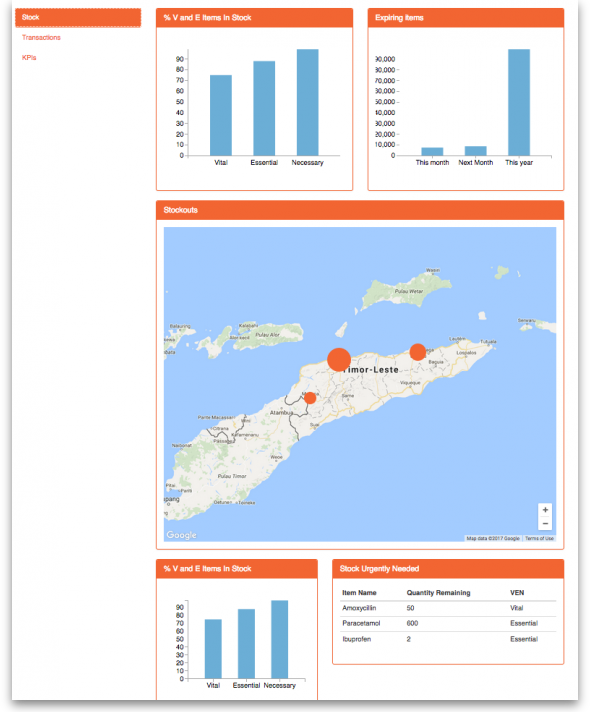Screen dimensions: 590x712
Task: Click the Google logo on the map
Action: coord(181,535)
